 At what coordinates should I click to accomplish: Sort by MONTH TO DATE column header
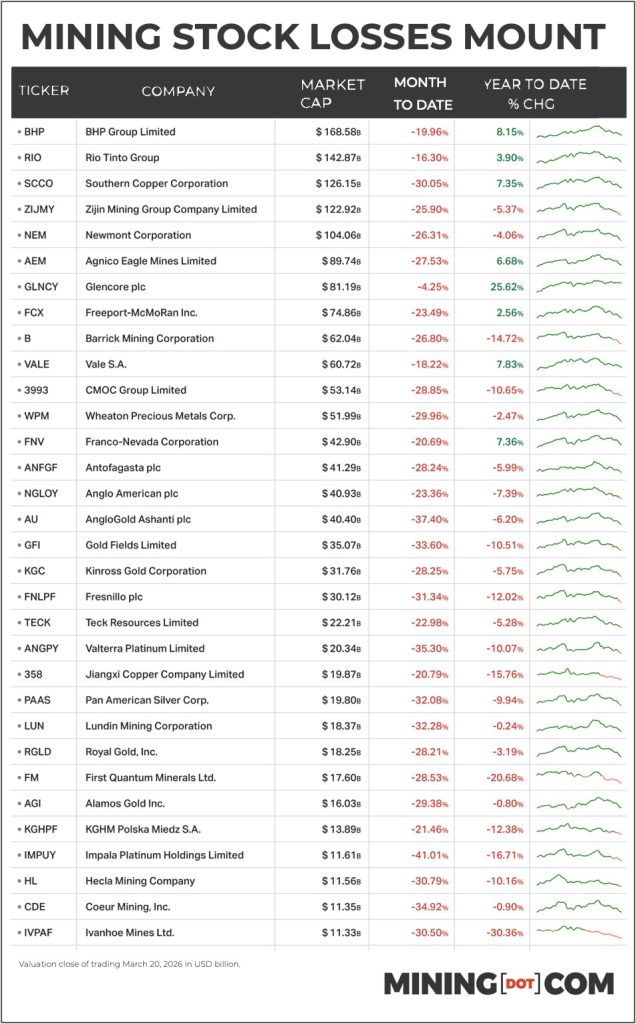[x=422, y=94]
